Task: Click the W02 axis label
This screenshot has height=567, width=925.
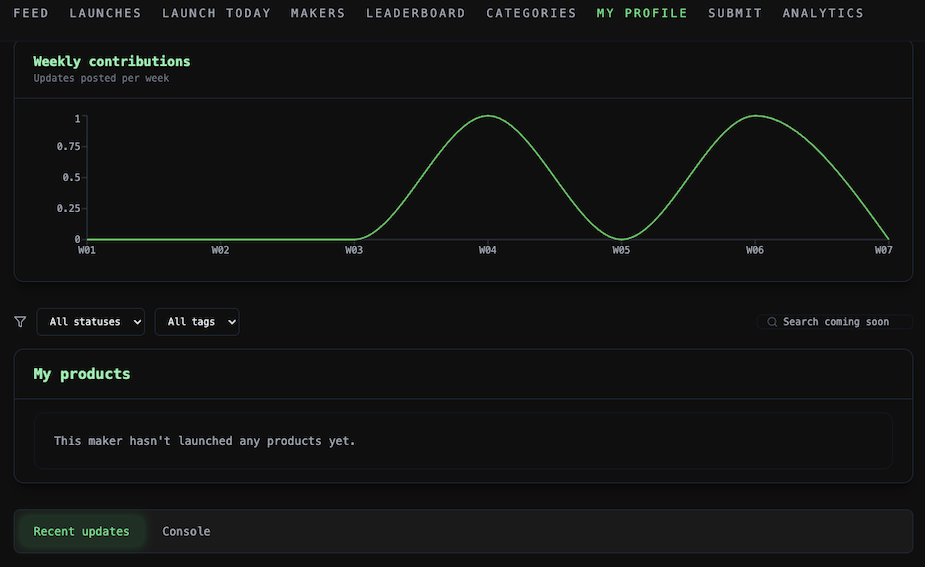Action: [x=221, y=250]
